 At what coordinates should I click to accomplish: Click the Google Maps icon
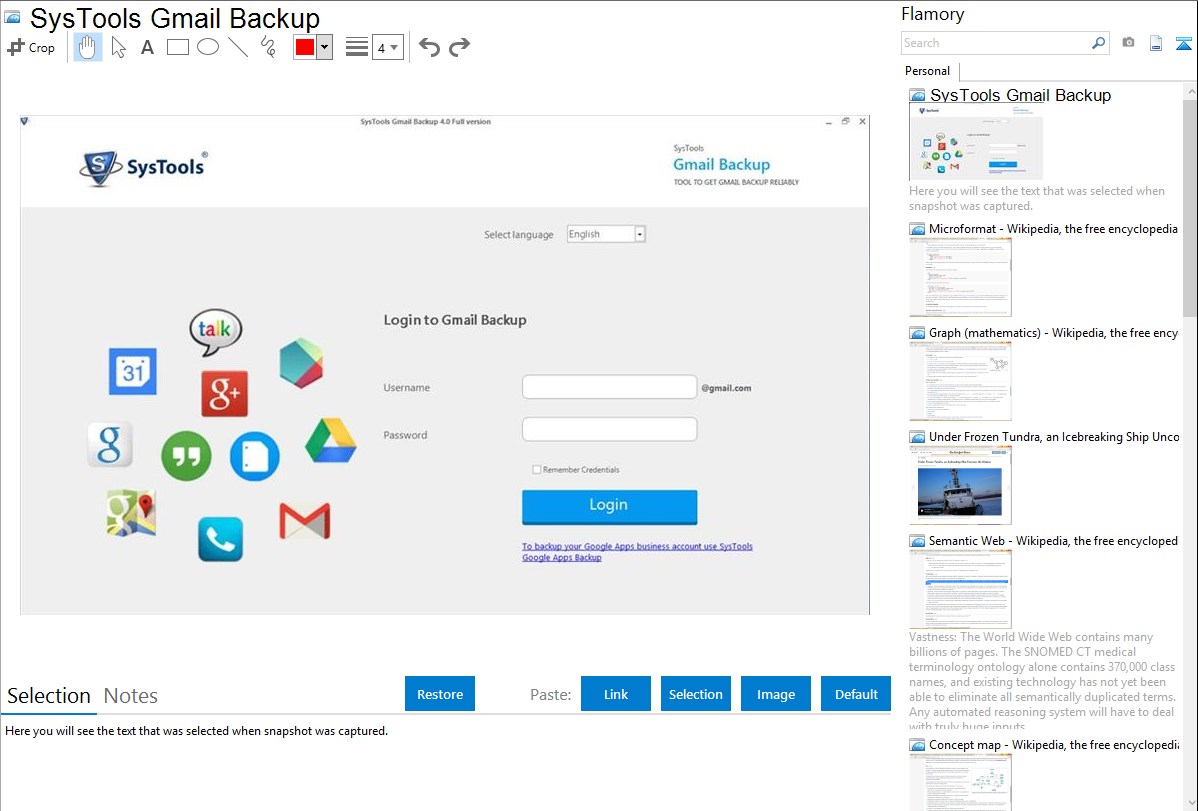[131, 512]
